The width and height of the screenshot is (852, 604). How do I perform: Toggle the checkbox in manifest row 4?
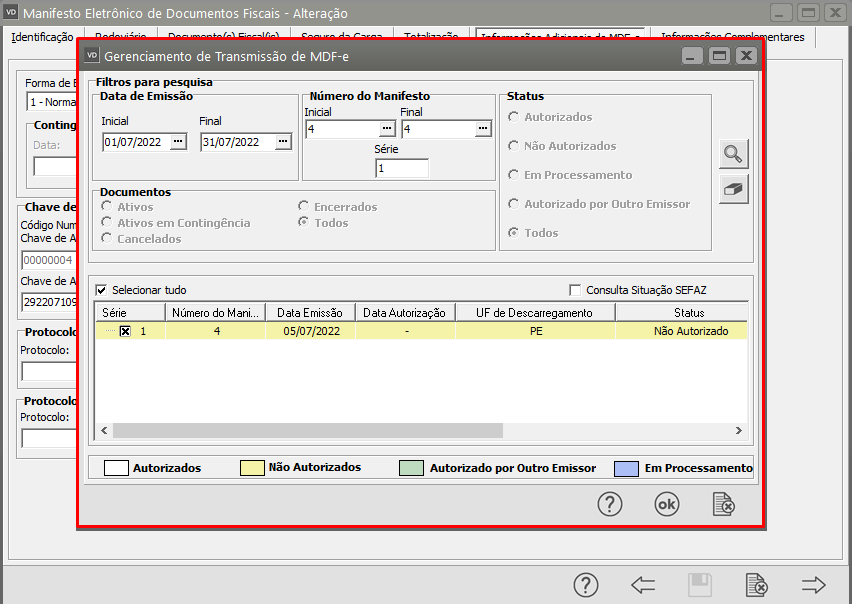(125, 331)
